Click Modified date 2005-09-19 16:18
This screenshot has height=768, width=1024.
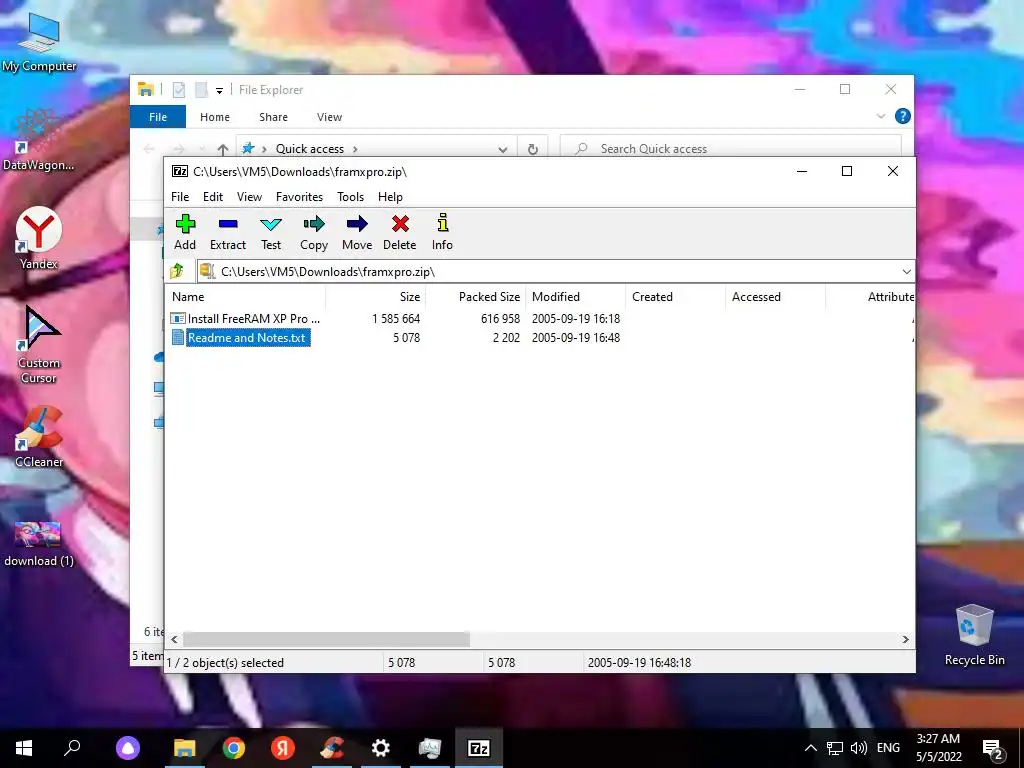[x=575, y=319]
